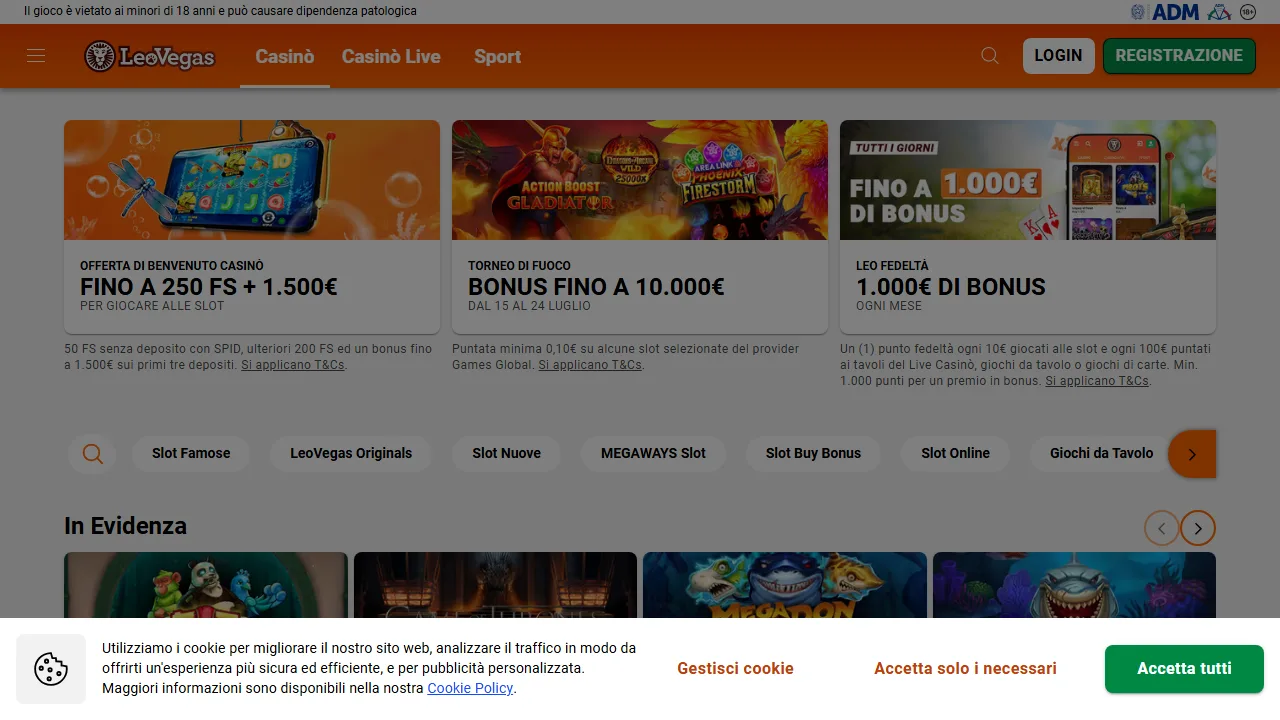Click the LOGIN button
Image resolution: width=1280 pixels, height=720 pixels.
point(1059,56)
